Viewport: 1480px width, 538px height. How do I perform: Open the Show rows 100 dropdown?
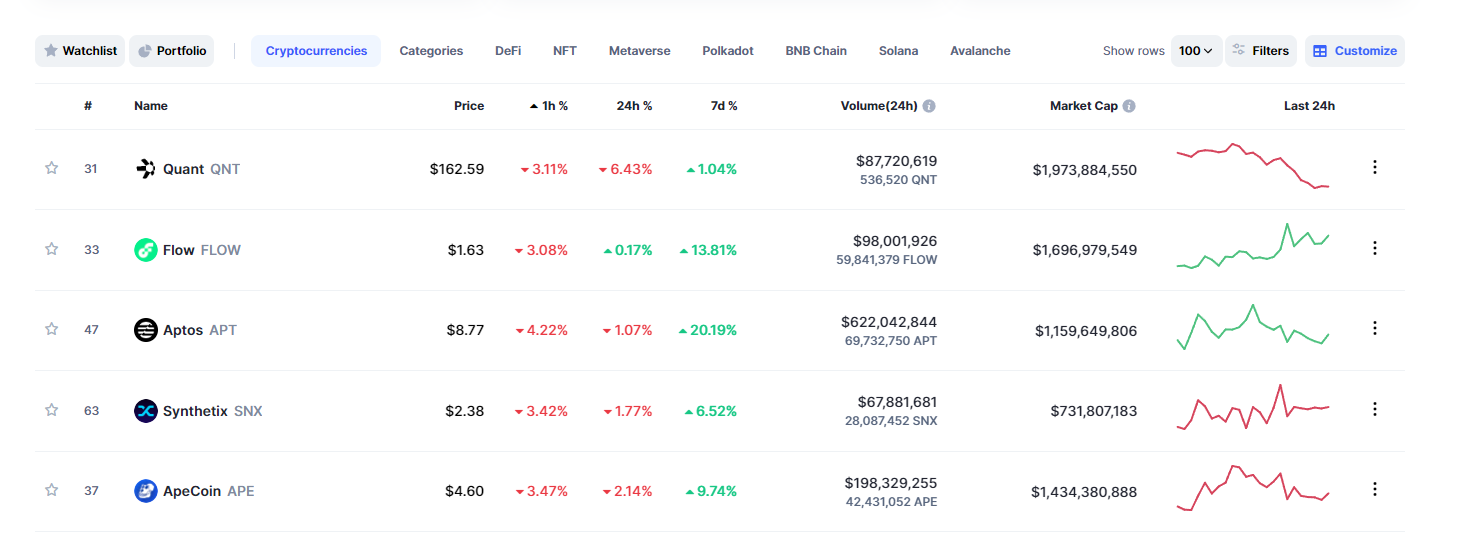pyautogui.click(x=1196, y=51)
